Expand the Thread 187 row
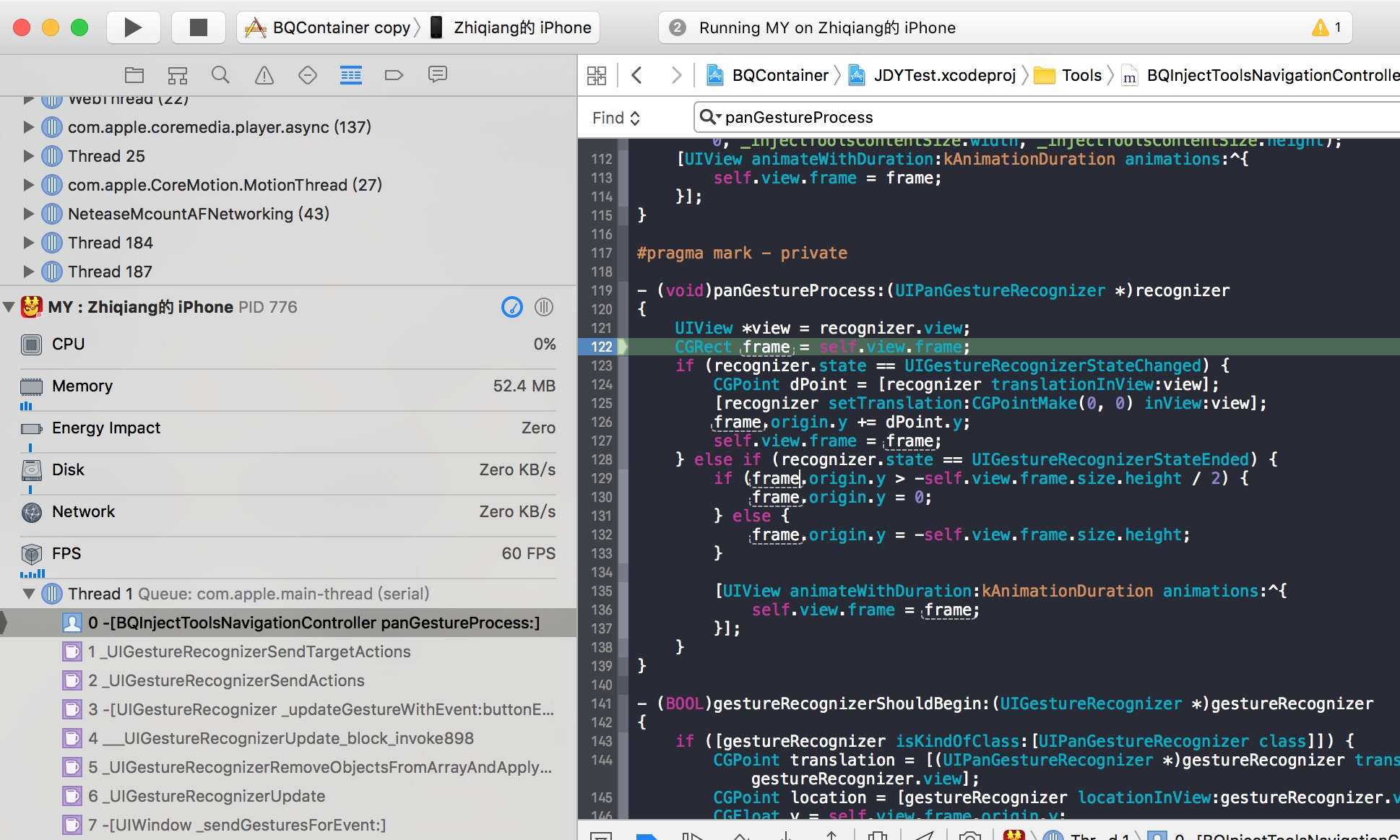Image resolution: width=1400 pixels, height=840 pixels. 28,272
